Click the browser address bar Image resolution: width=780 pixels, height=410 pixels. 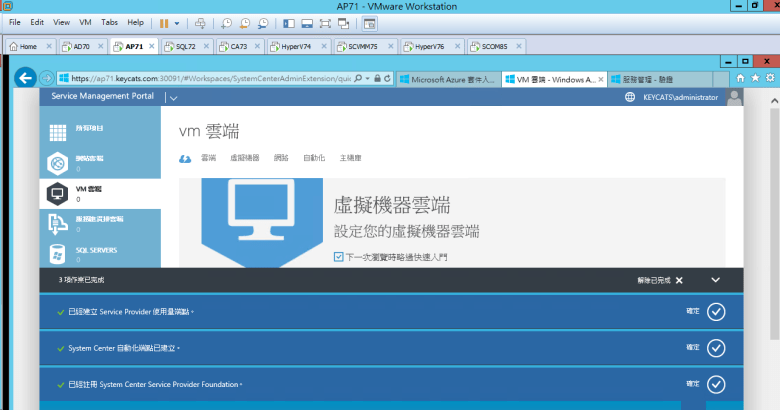210,78
